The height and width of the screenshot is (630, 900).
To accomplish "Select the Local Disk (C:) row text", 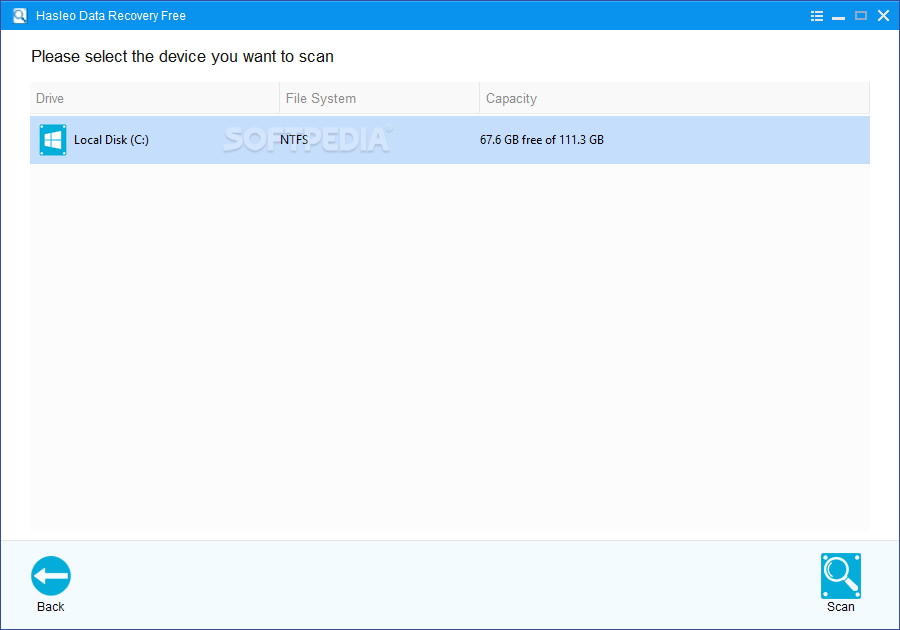I will (x=111, y=140).
